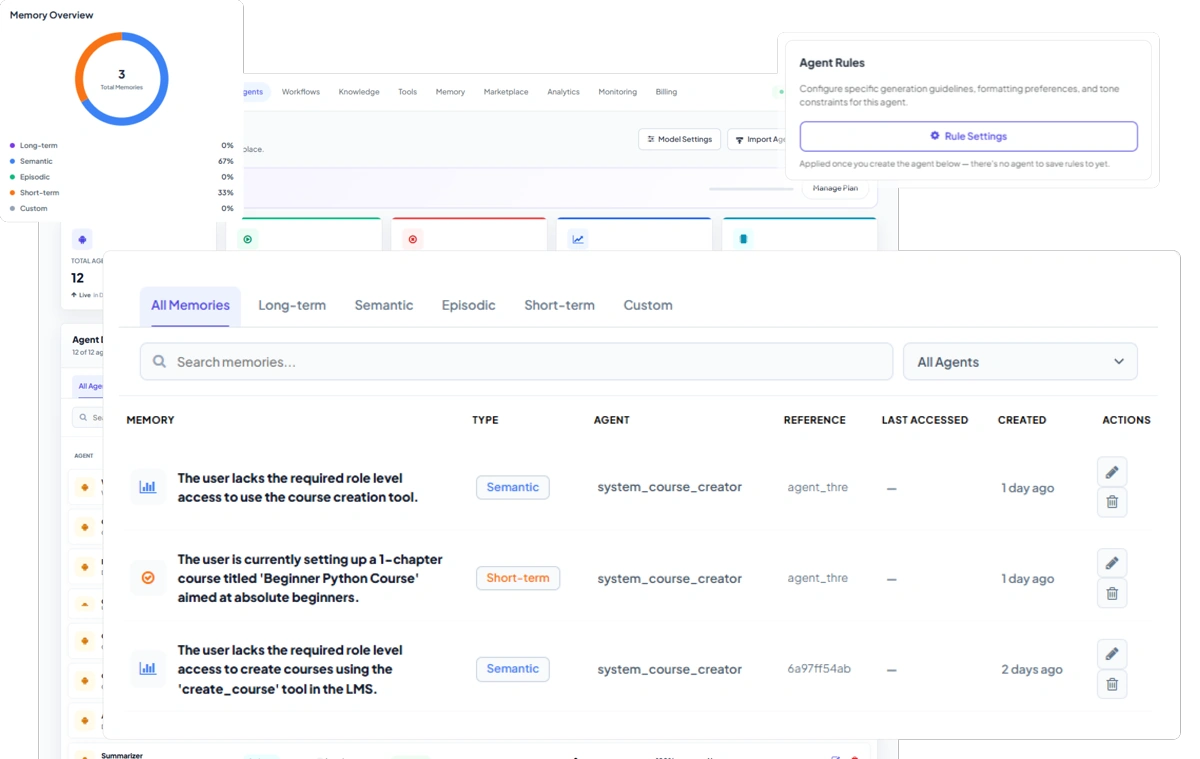The image size is (1200, 759).
Task: Click the chart icon of the first memory
Action: click(148, 487)
